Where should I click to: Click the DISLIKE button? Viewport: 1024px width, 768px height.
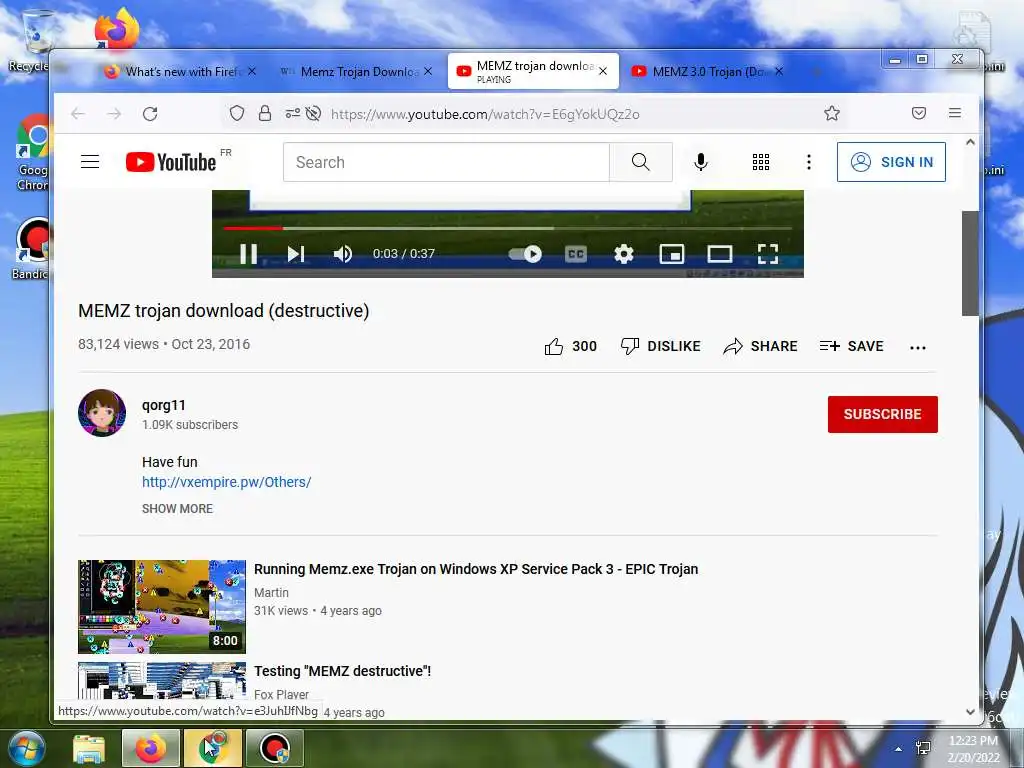(660, 346)
